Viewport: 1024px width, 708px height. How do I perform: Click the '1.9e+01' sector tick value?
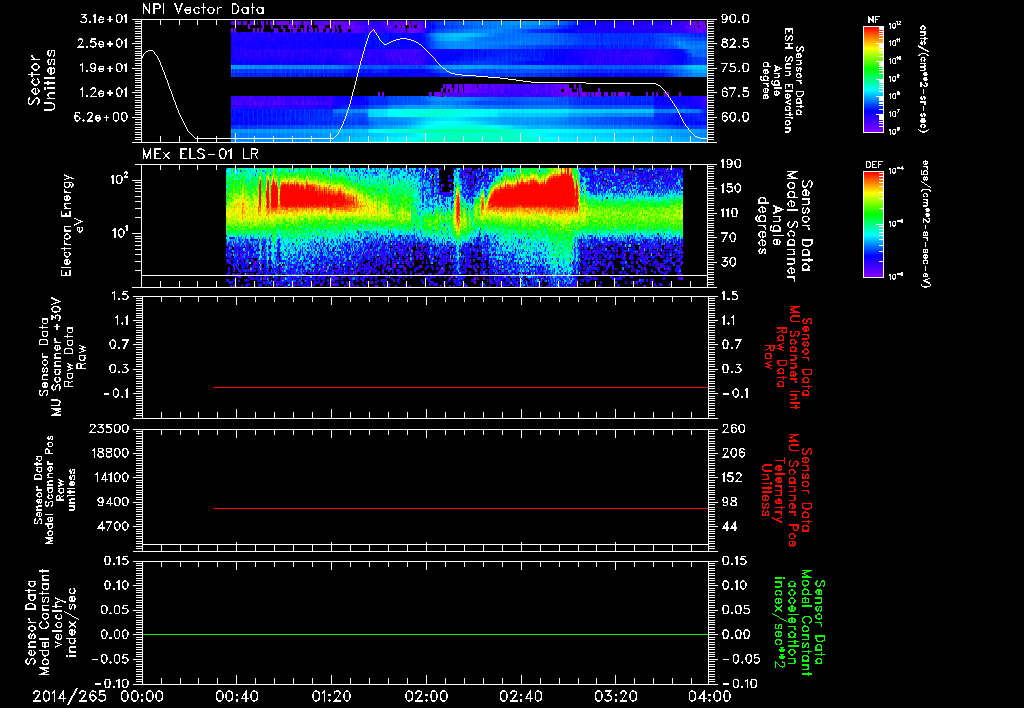coord(104,68)
